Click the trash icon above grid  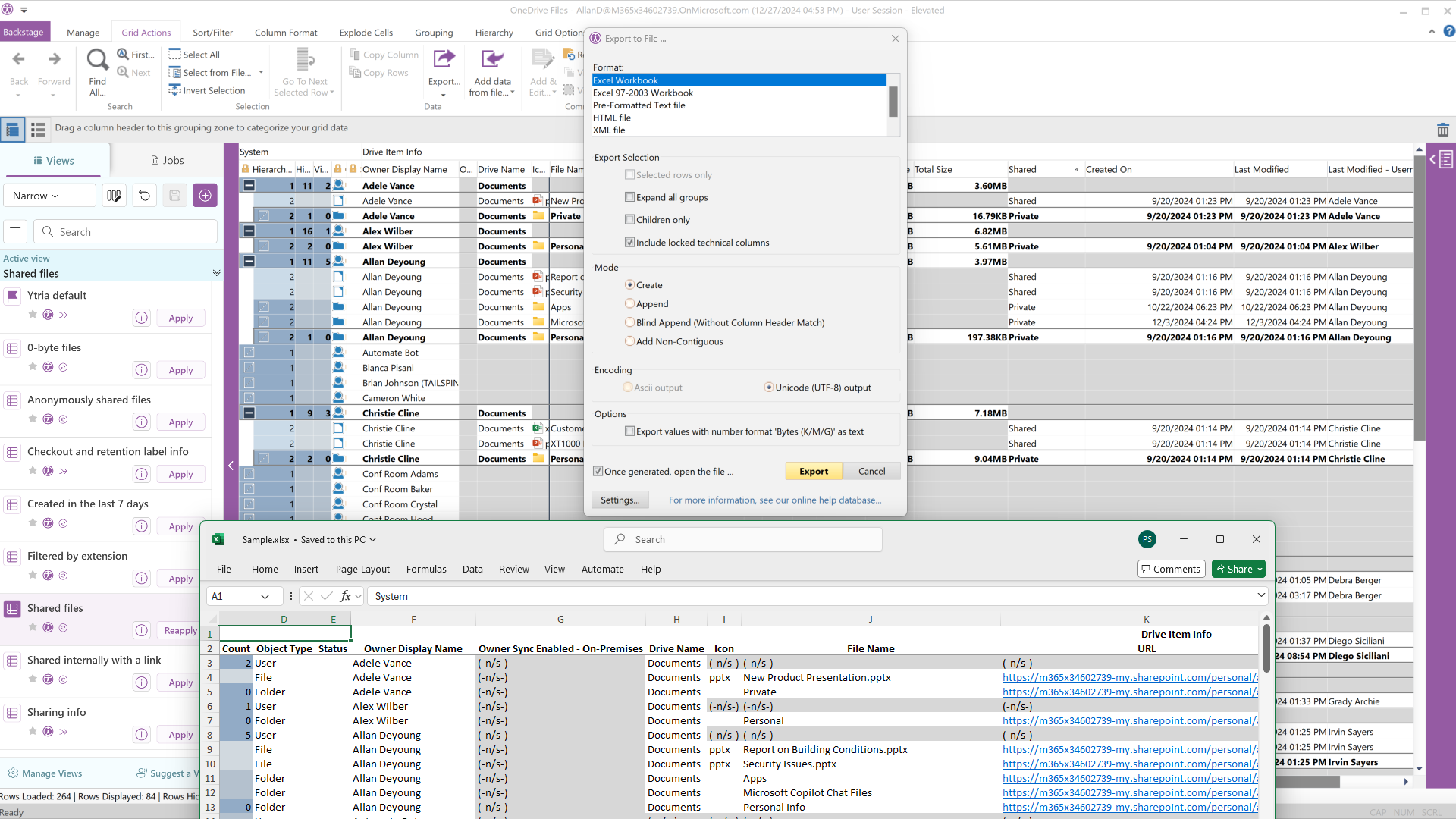pos(1442,130)
